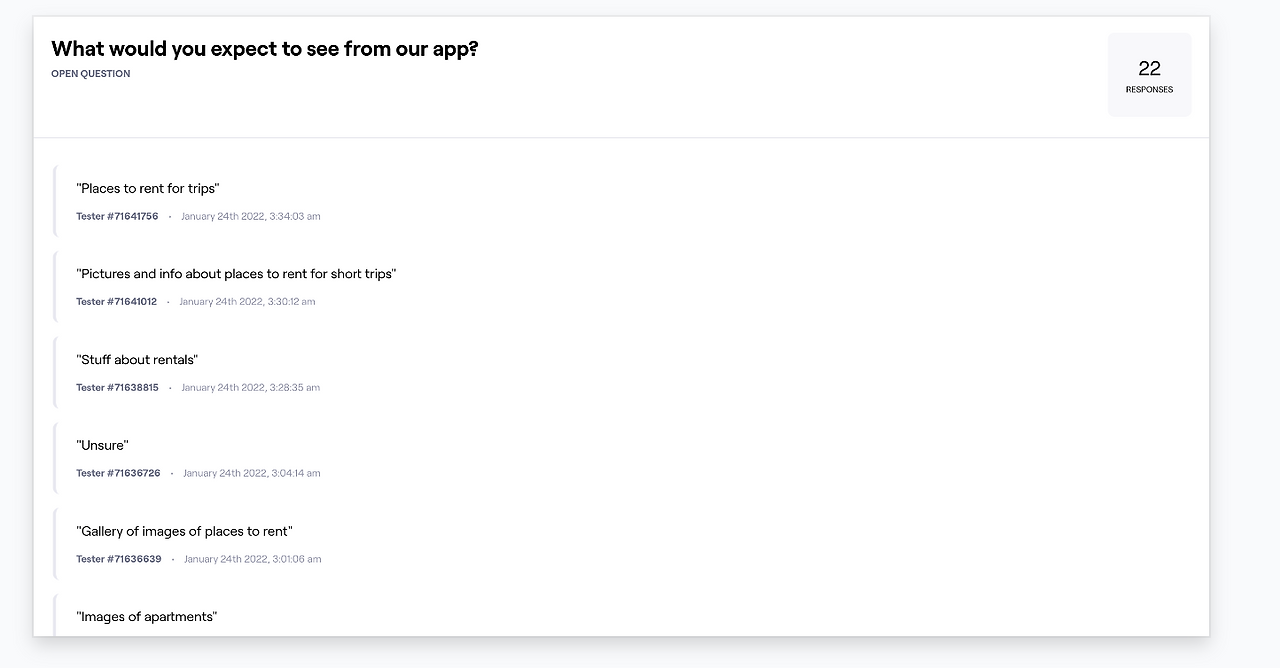
Task: Click the 3:01:06 am timestamp
Action: coord(252,560)
